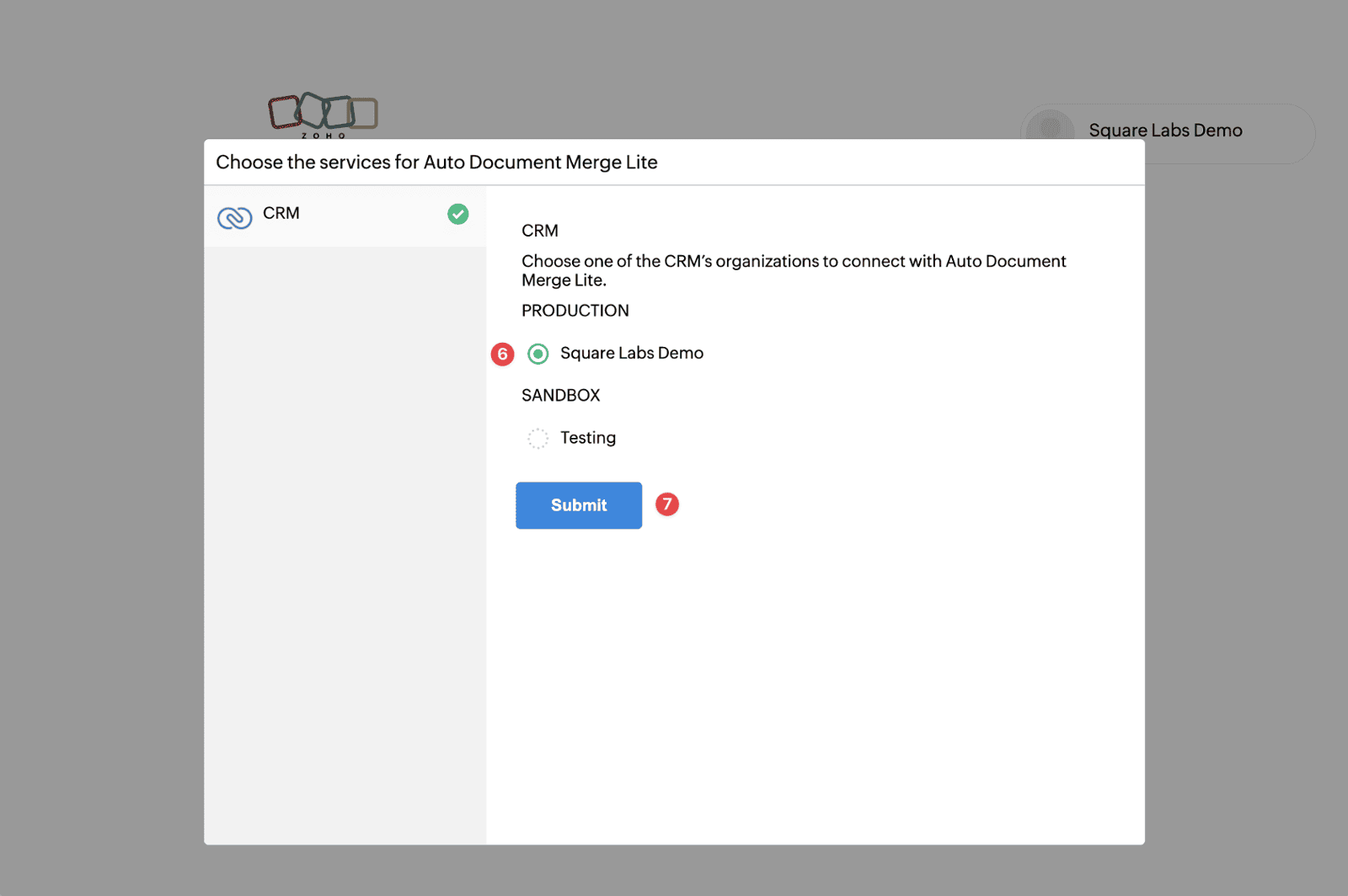Click the Testing option label
This screenshot has width=1348, height=896.
pyautogui.click(x=588, y=438)
